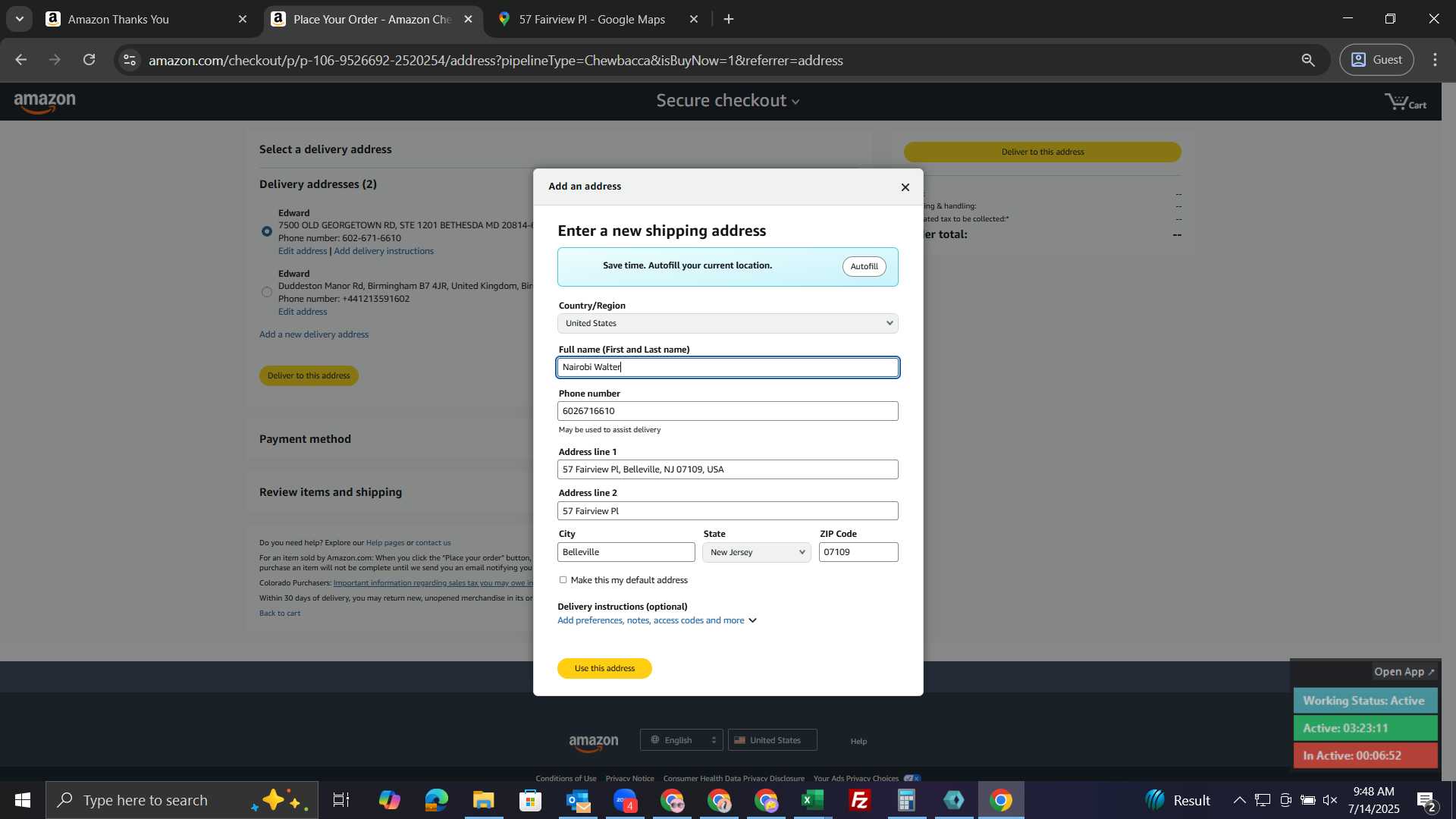Open the notifications center icon
This screenshot has height=819, width=1456.
[1426, 801]
